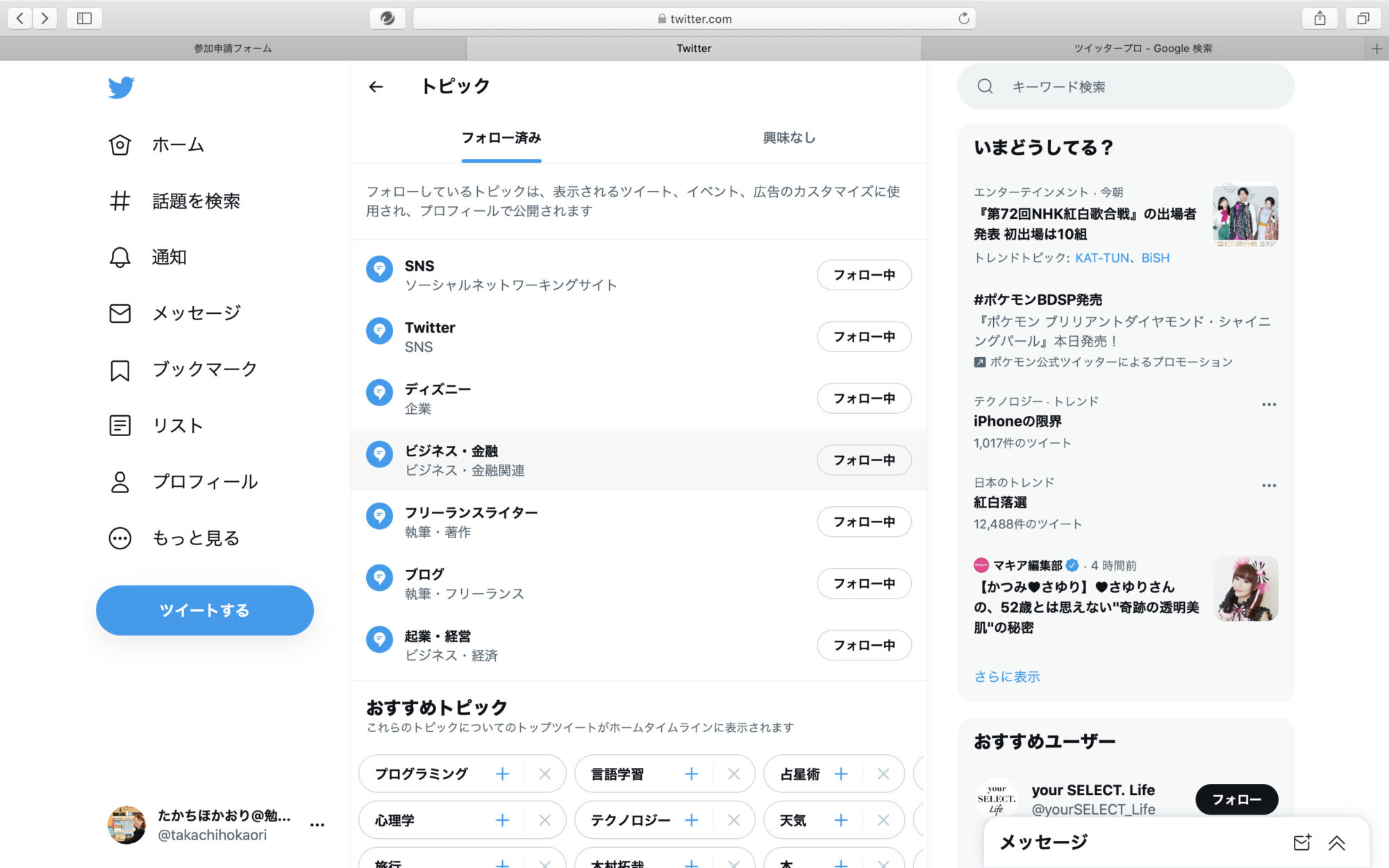
Task: Click Safari share button
Action: point(1320,18)
